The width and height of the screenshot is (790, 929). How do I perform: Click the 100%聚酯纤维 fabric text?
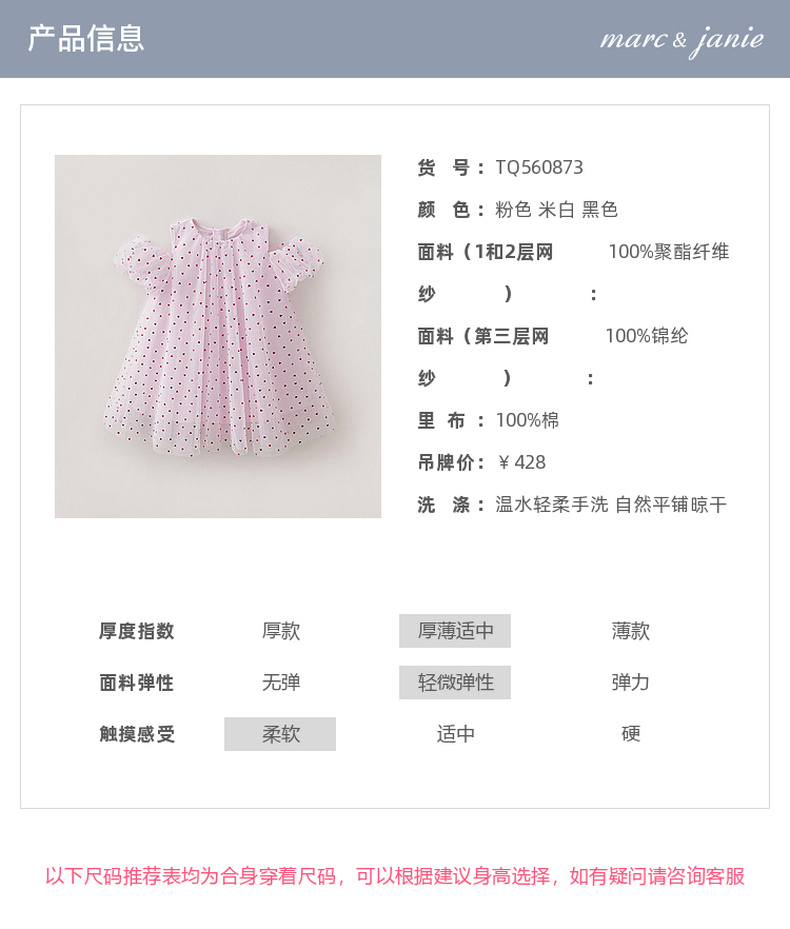coord(669,252)
